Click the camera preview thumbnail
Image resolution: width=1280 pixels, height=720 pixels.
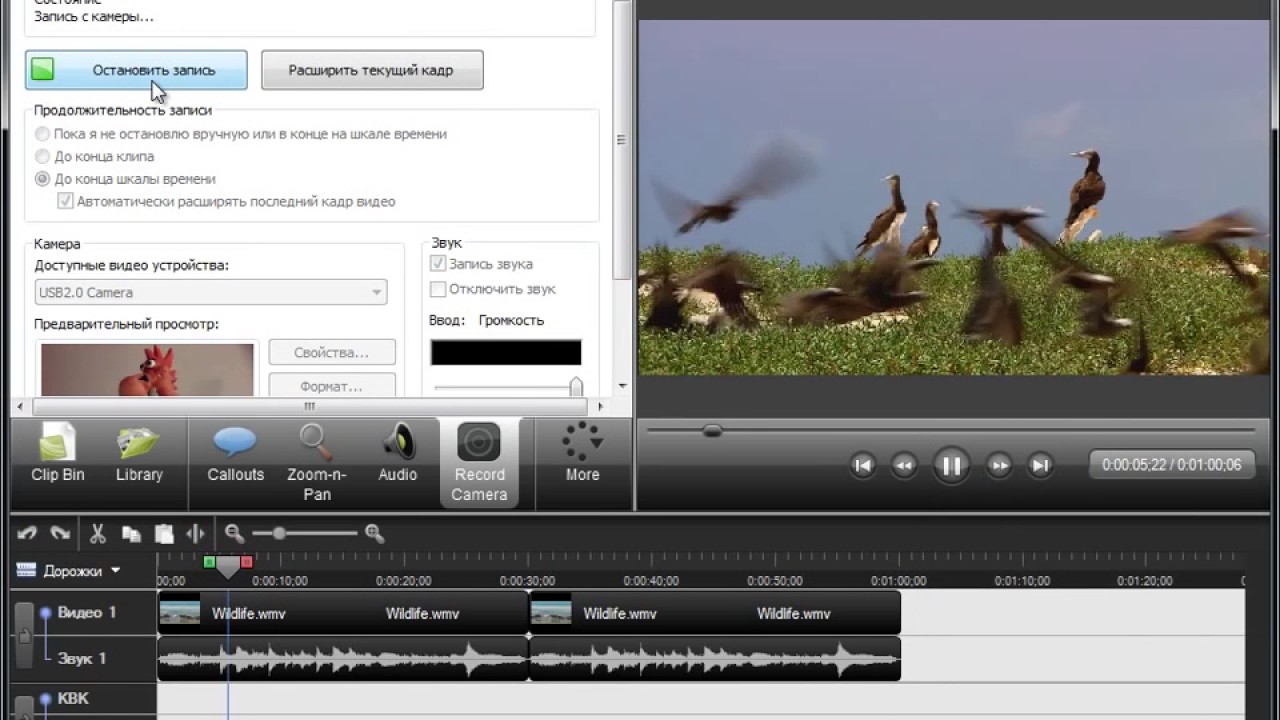[148, 370]
